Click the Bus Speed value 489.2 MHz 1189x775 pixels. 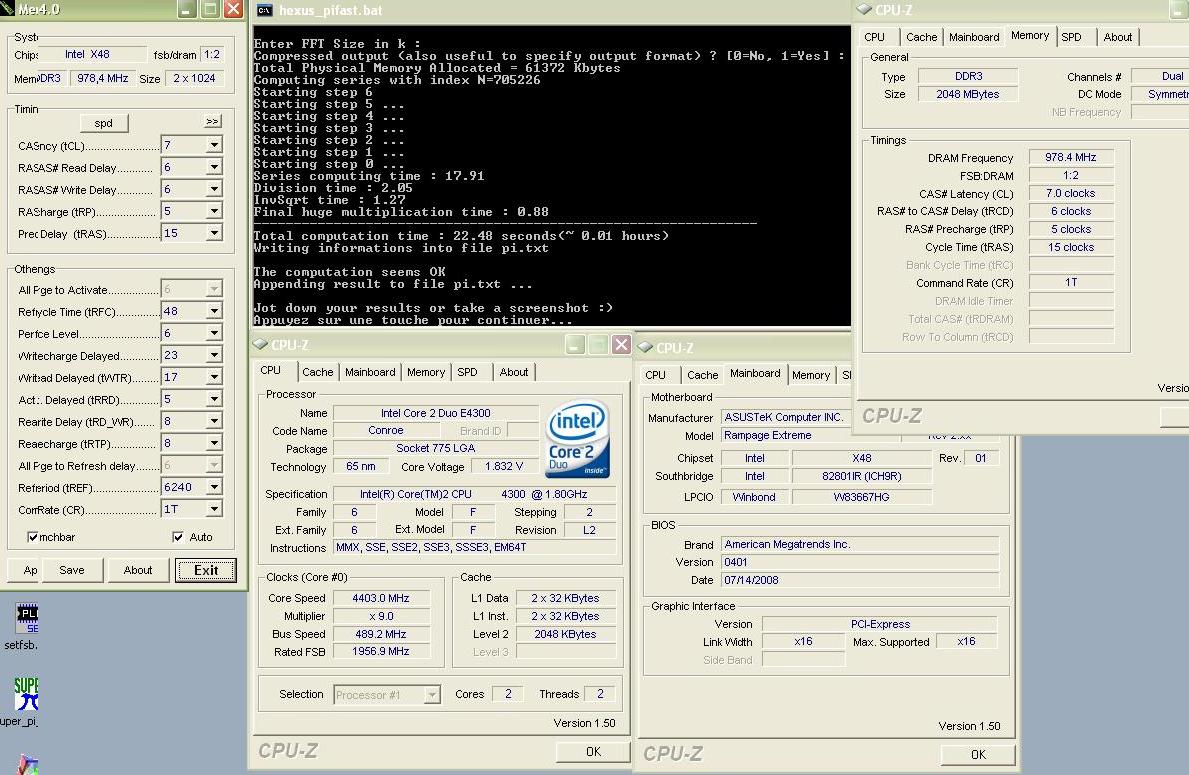coord(381,634)
